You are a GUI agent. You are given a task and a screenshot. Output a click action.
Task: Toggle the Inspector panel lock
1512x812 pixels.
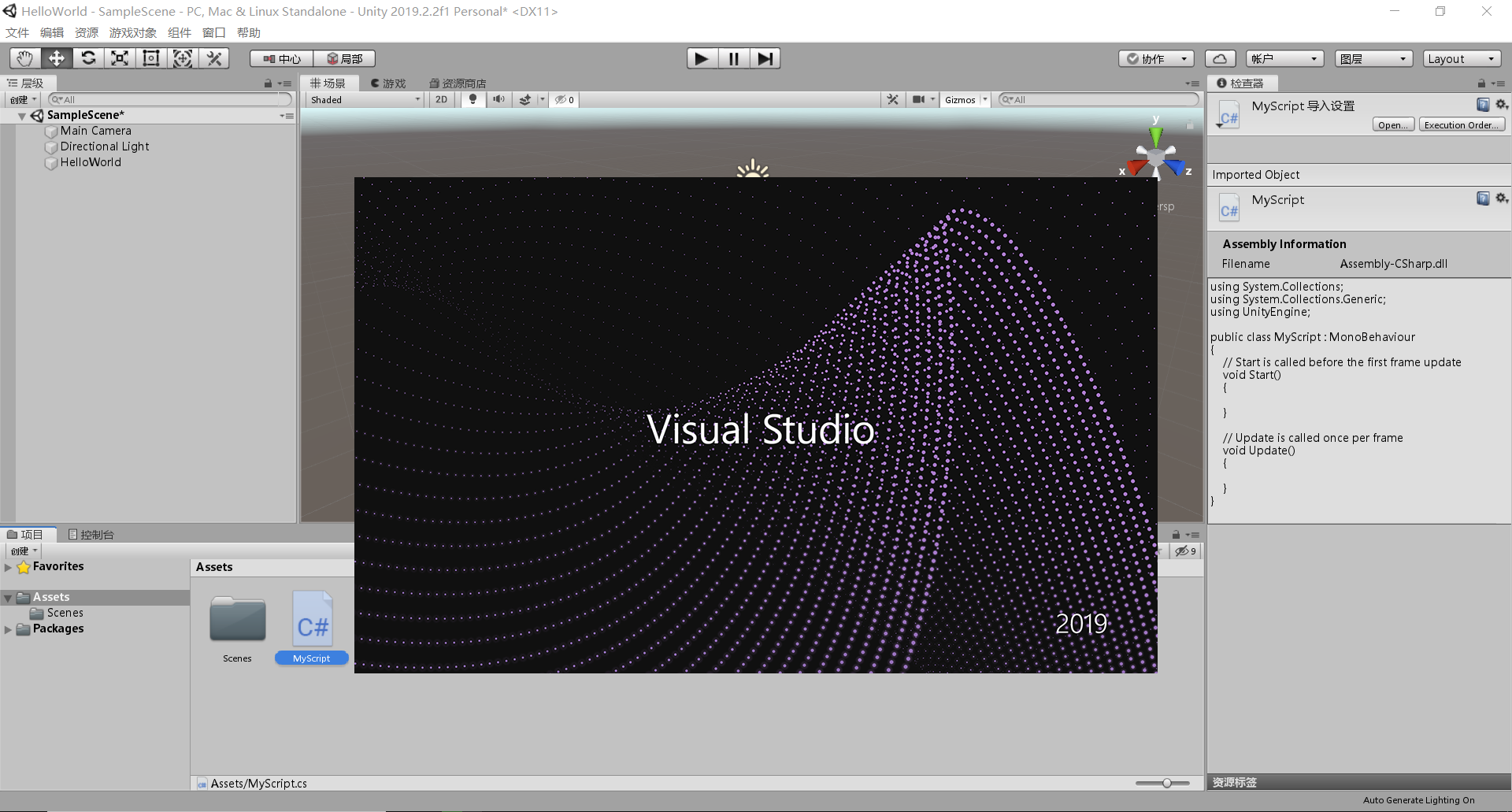point(1481,83)
